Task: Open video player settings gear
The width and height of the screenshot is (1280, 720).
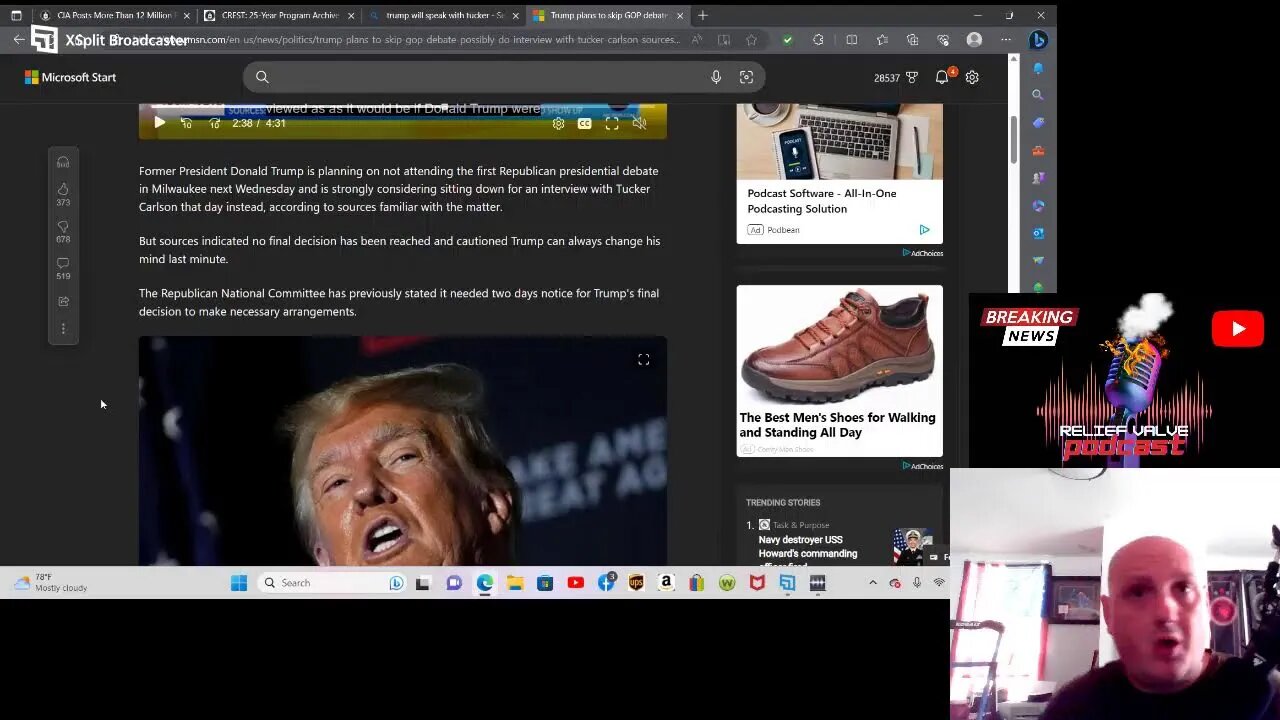Action: [558, 123]
